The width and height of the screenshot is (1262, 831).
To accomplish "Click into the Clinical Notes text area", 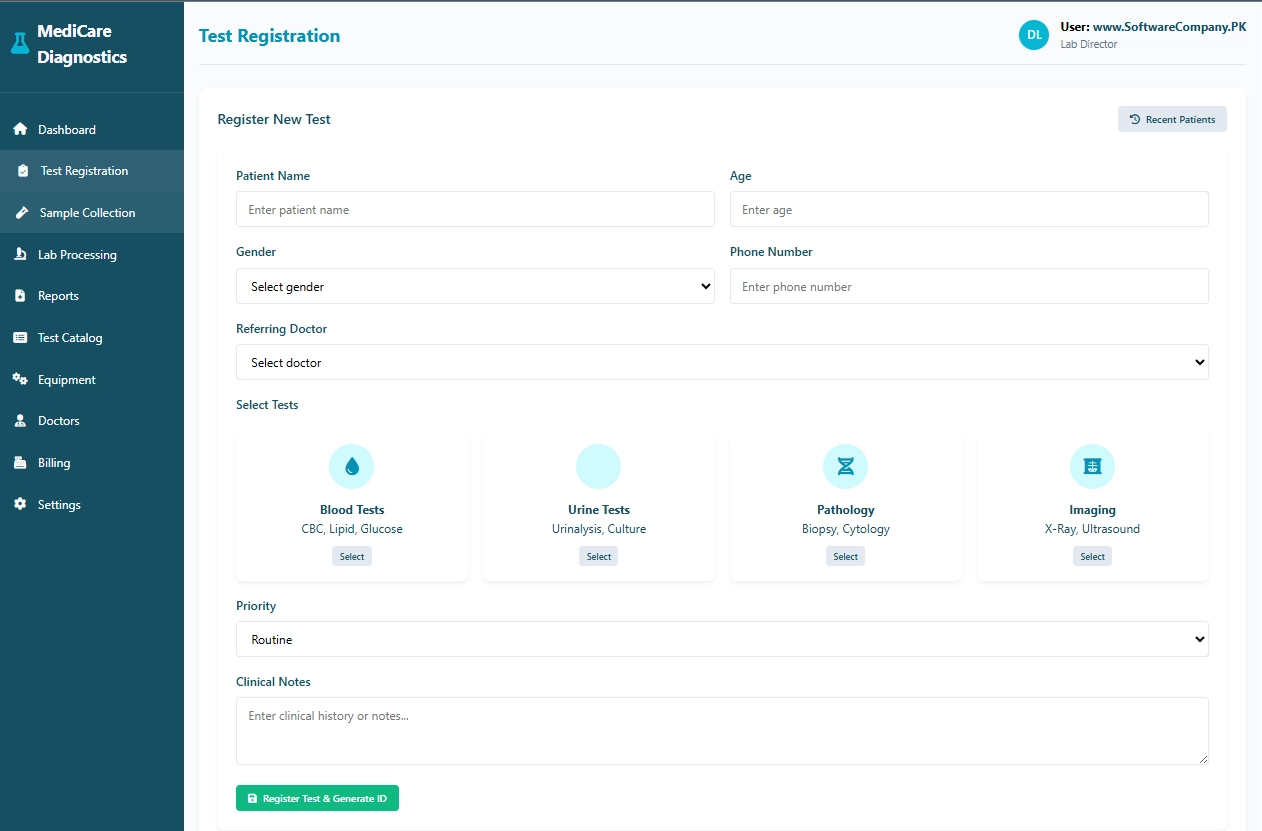I will click(x=722, y=731).
